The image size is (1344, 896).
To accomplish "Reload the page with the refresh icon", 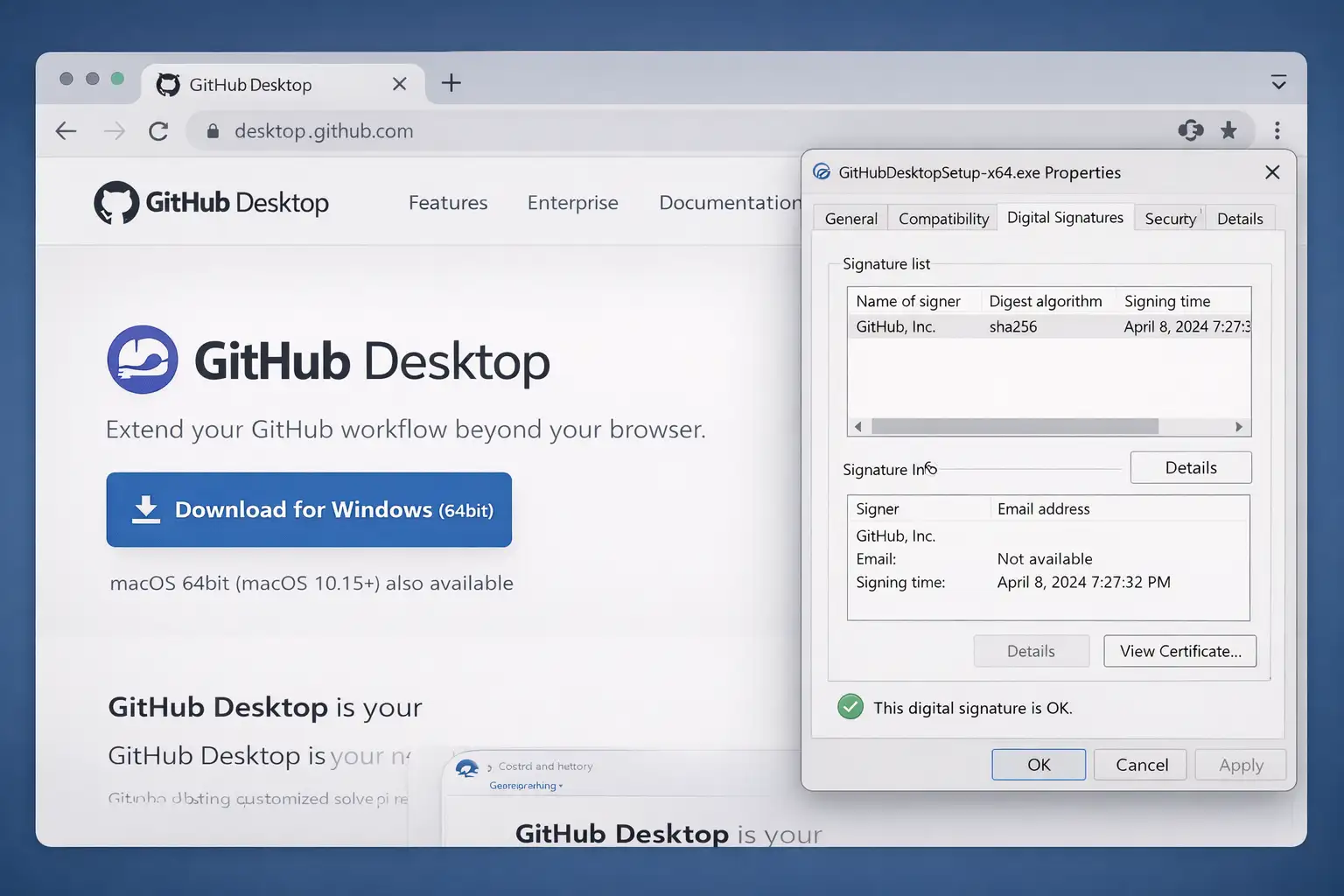I will click(158, 130).
